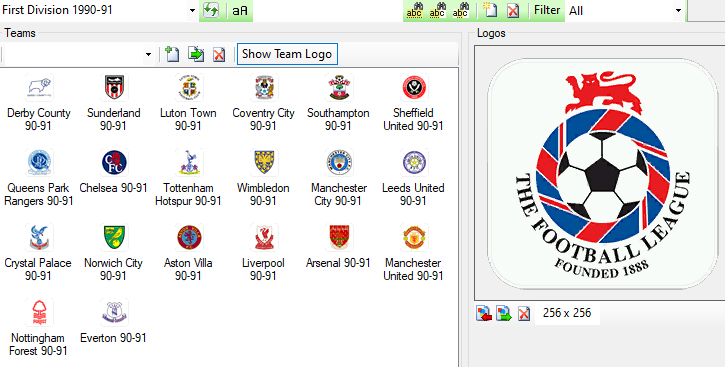Select the Luton Town 90-91 team
This screenshot has height=367, width=725.
click(189, 103)
